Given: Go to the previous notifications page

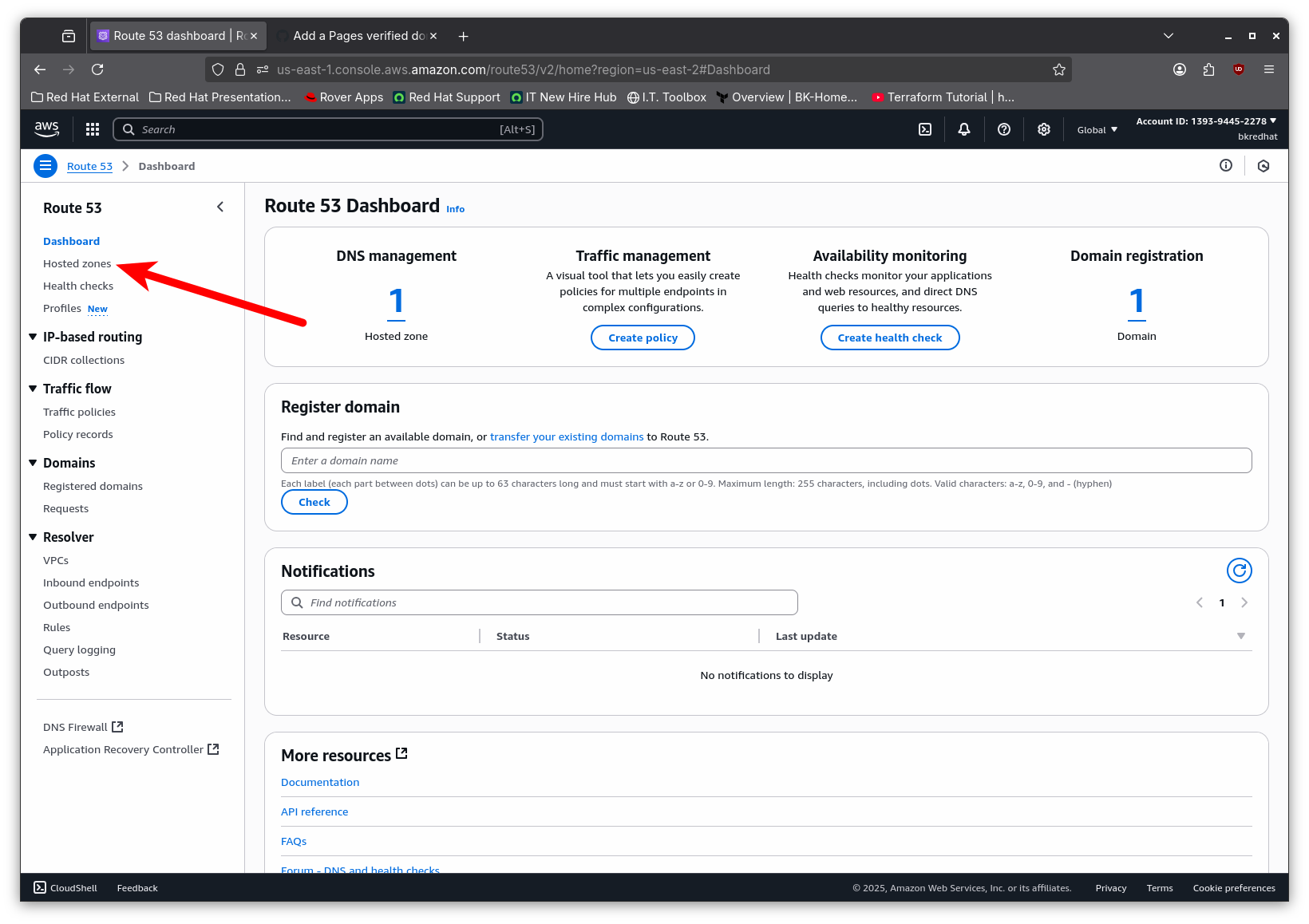Looking at the screenshot, I should coord(1200,602).
